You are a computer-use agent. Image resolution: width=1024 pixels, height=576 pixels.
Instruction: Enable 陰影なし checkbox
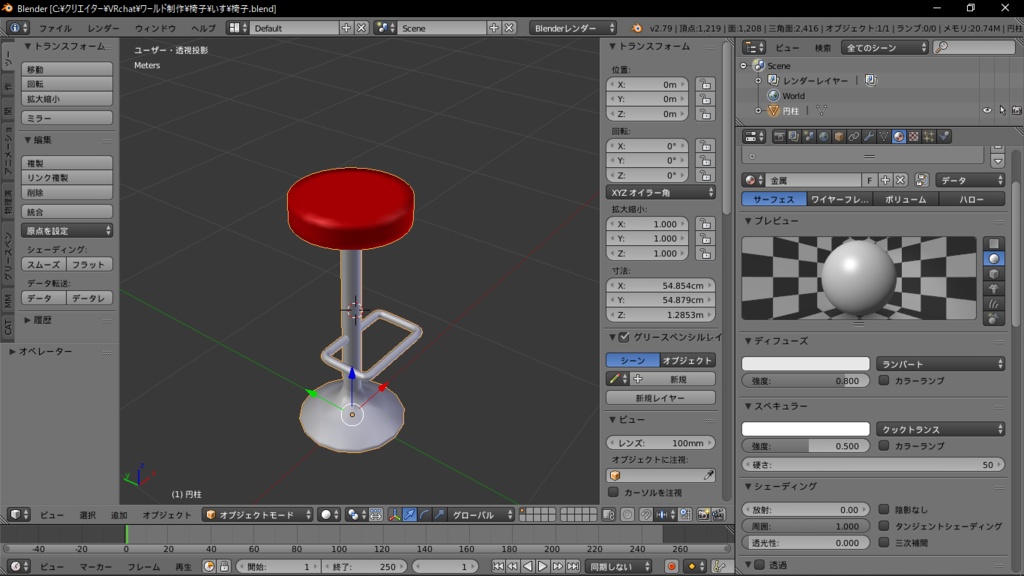[x=884, y=509]
